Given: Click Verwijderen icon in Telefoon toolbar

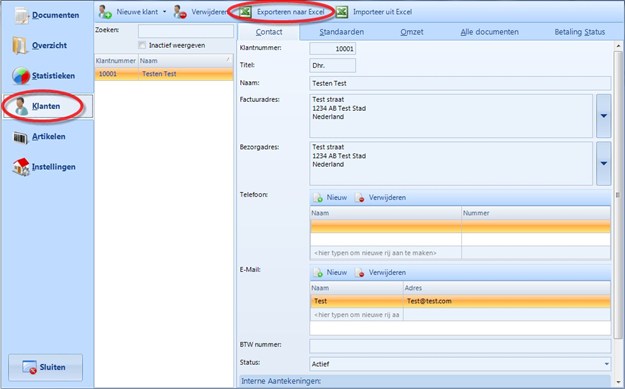Looking at the screenshot, I should (360, 198).
